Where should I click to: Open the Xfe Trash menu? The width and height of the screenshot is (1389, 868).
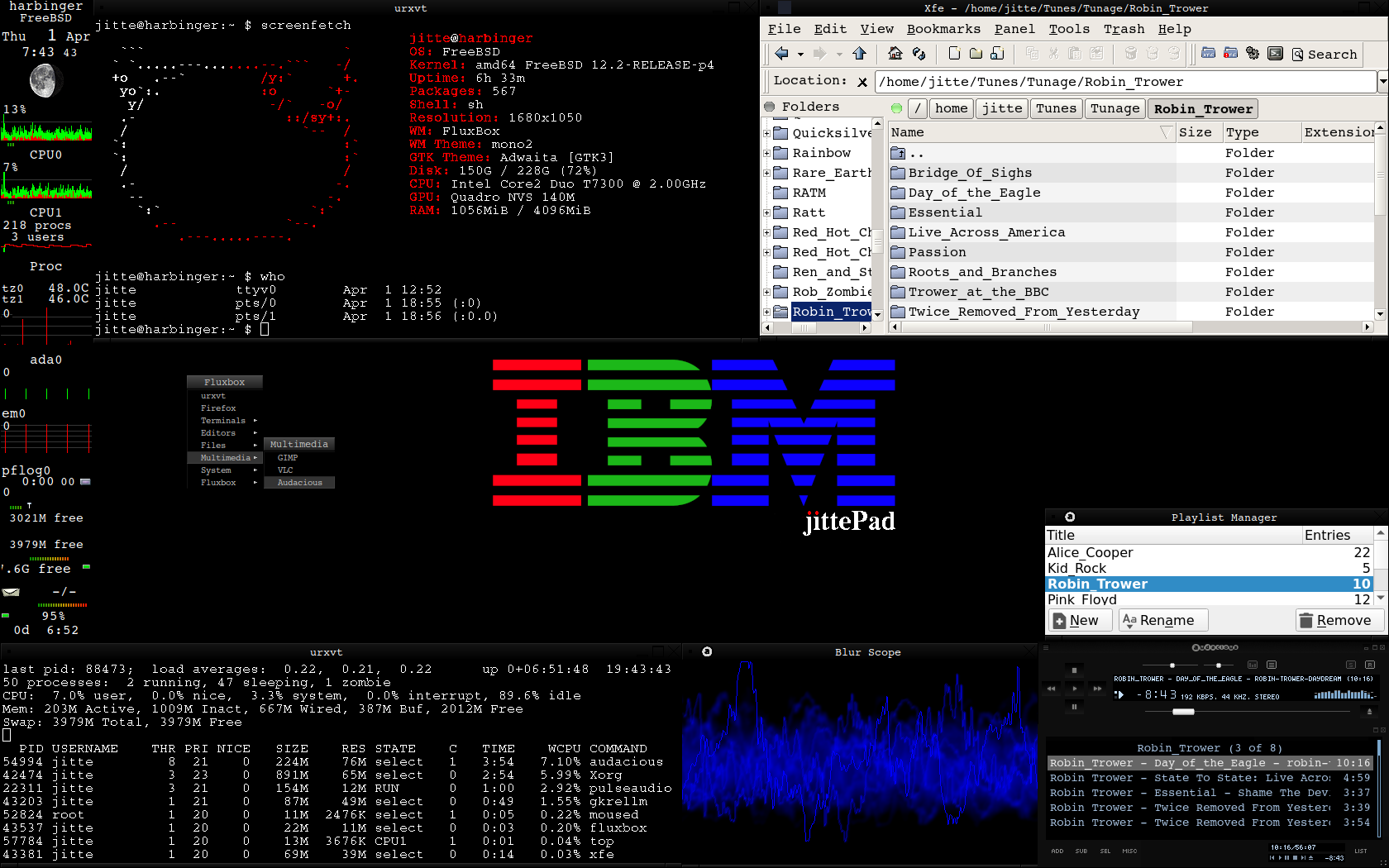point(1124,29)
